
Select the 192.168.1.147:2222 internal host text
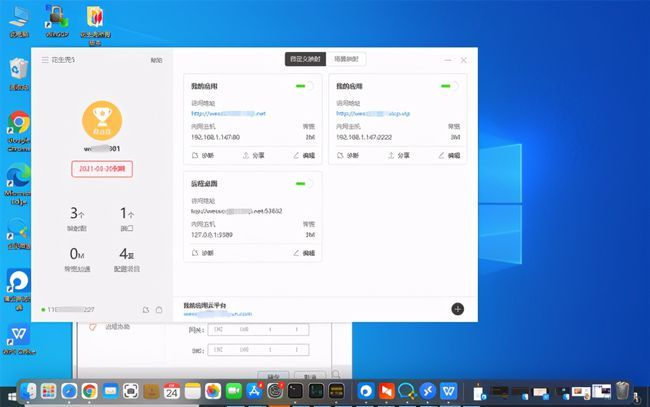coord(364,137)
